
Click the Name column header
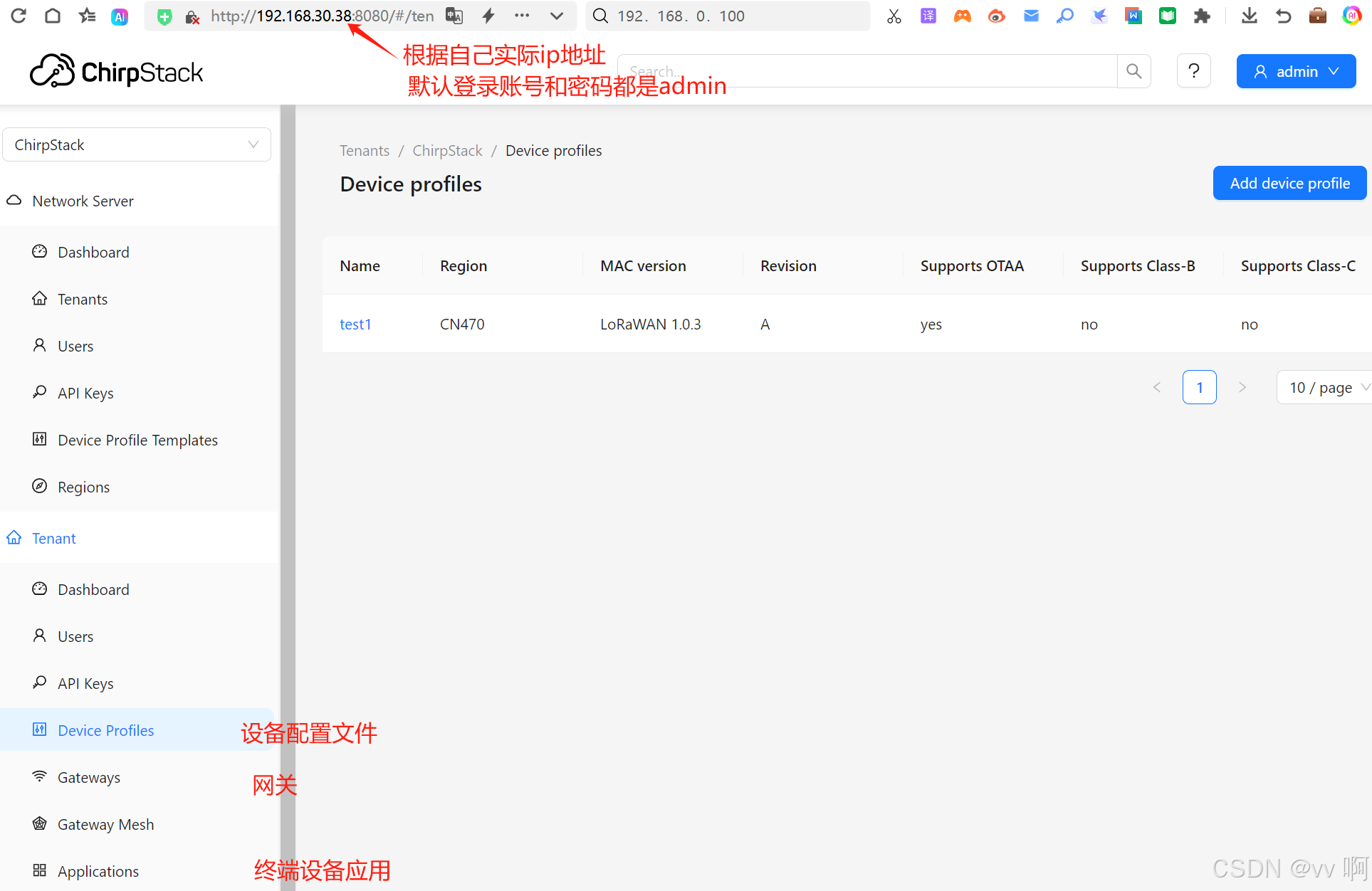tap(360, 266)
